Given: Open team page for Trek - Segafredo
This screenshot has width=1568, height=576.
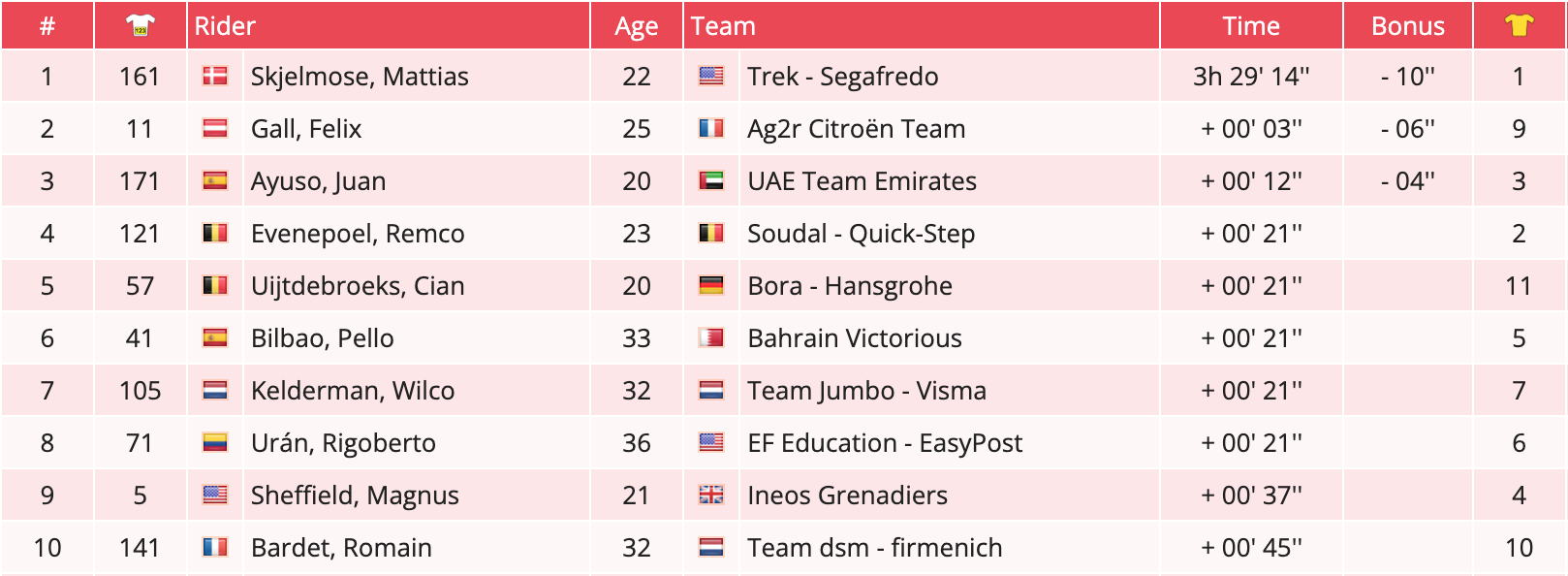Looking at the screenshot, I should click(x=842, y=77).
